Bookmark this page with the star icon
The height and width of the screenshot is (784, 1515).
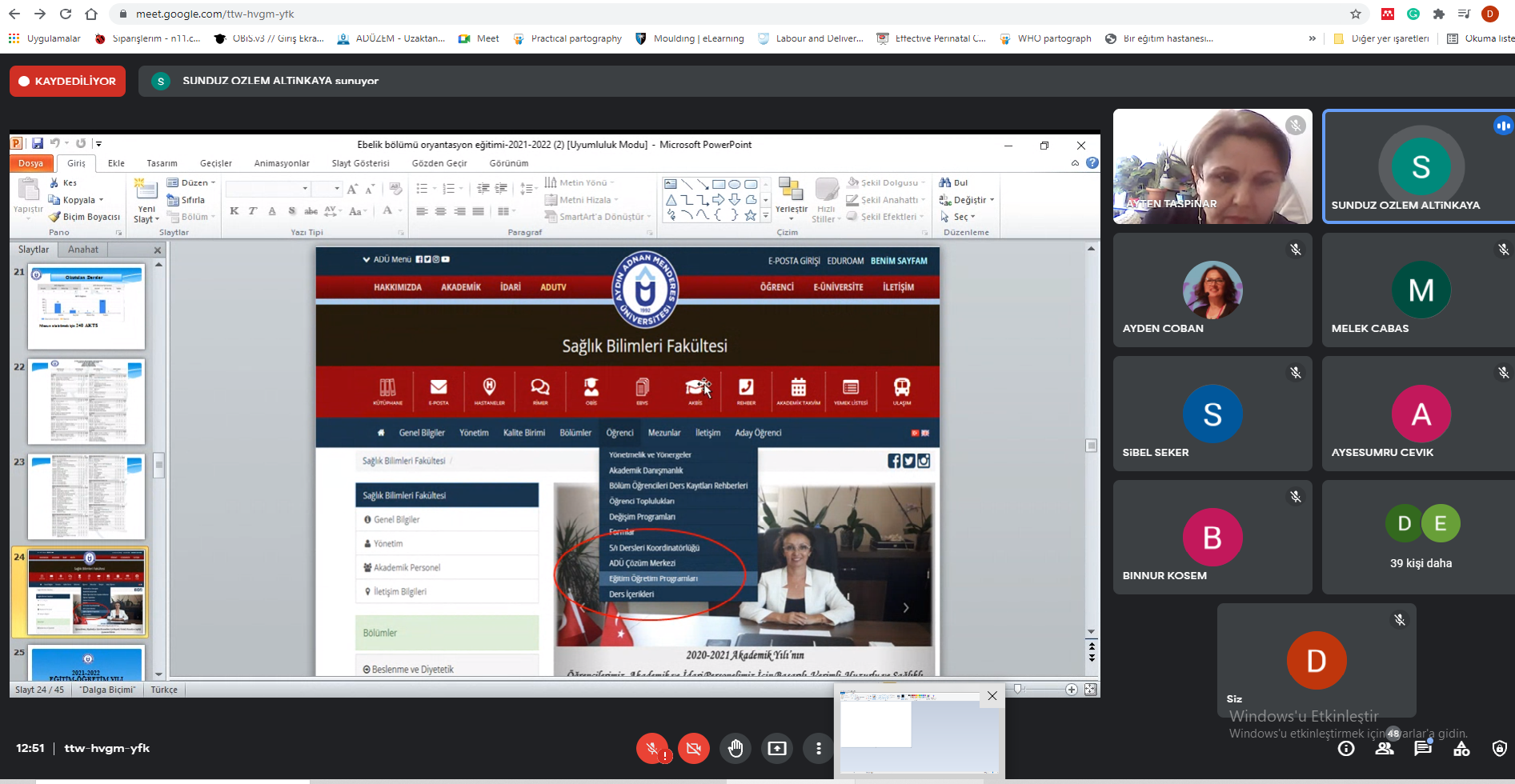click(1356, 14)
